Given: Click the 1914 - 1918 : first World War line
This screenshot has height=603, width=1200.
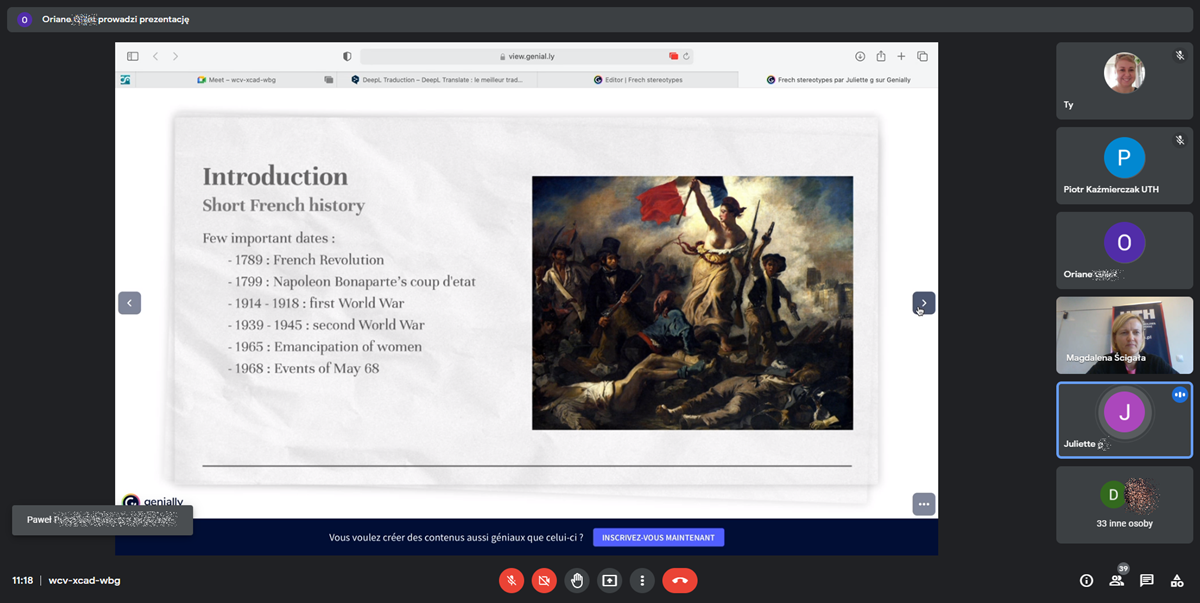Looking at the screenshot, I should coord(316,303).
